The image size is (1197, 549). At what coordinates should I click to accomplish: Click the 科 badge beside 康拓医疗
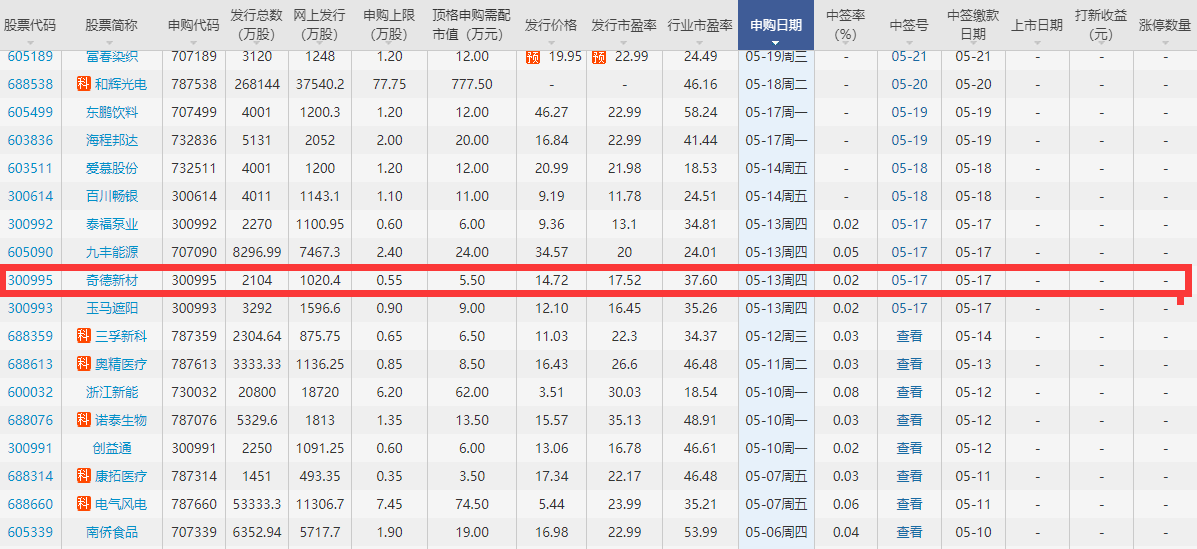pos(84,476)
